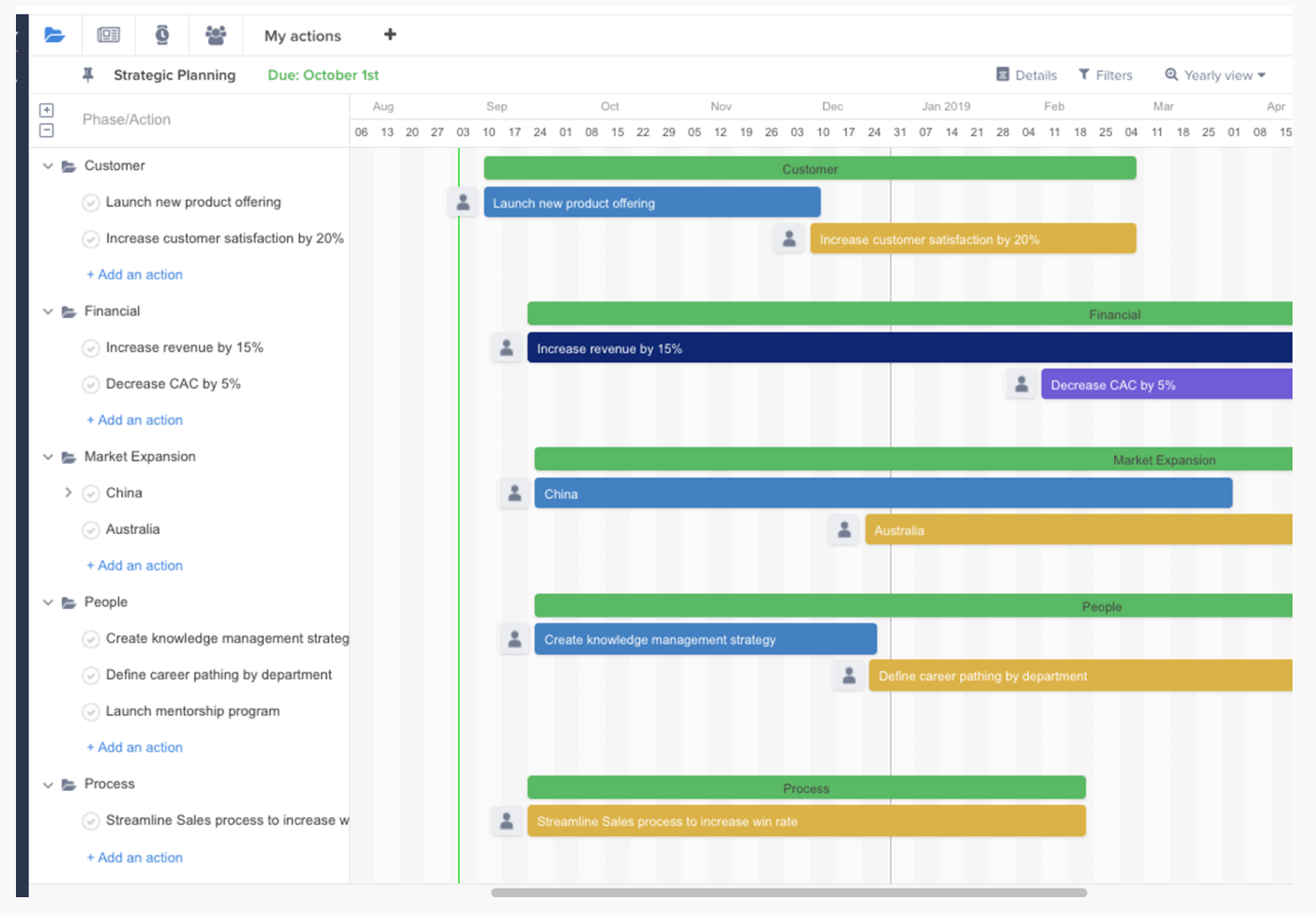Add an action under Process
The height and width of the screenshot is (916, 1316).
(135, 858)
